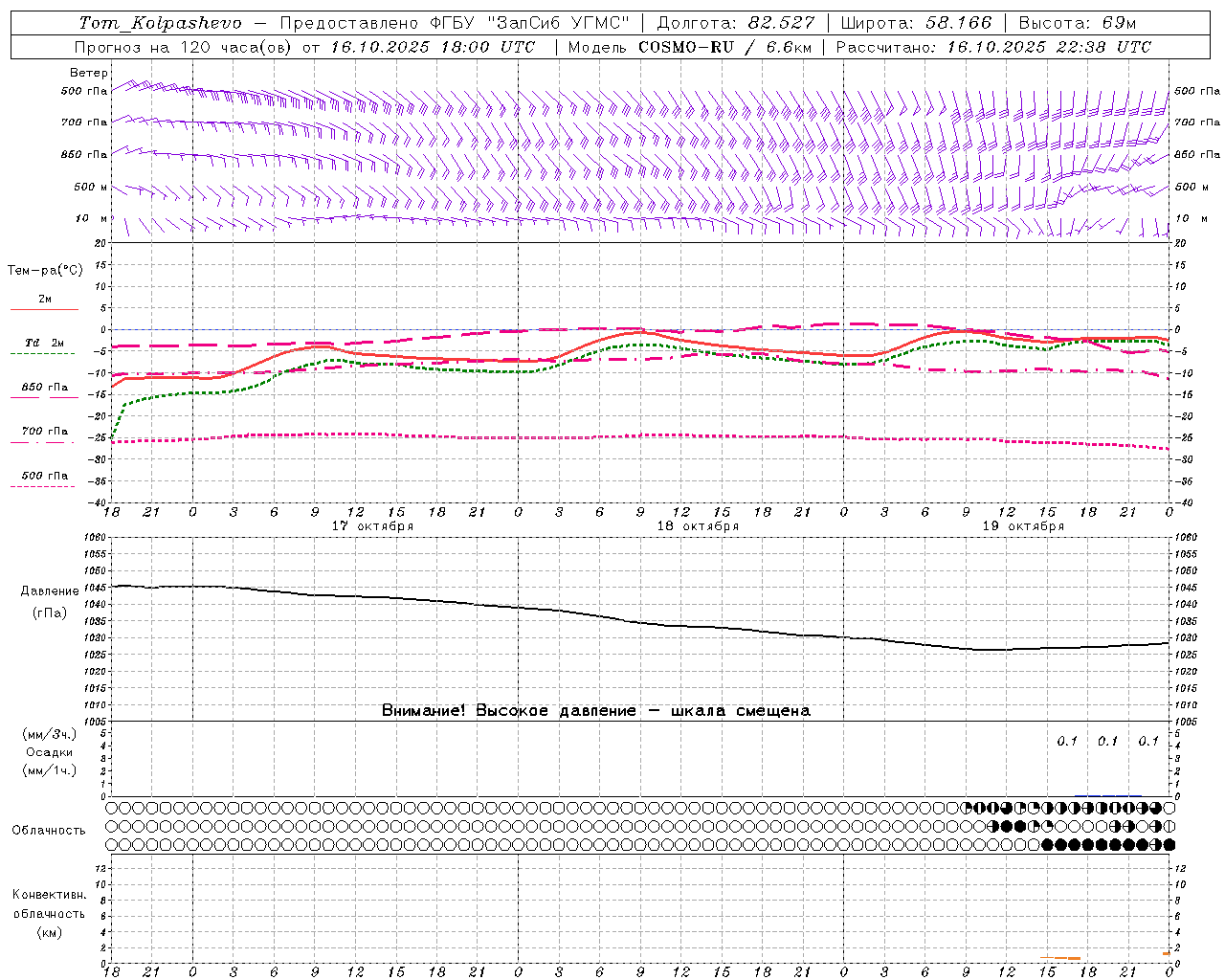Select the 'Долгота: 82.527' header value

[x=736, y=23]
